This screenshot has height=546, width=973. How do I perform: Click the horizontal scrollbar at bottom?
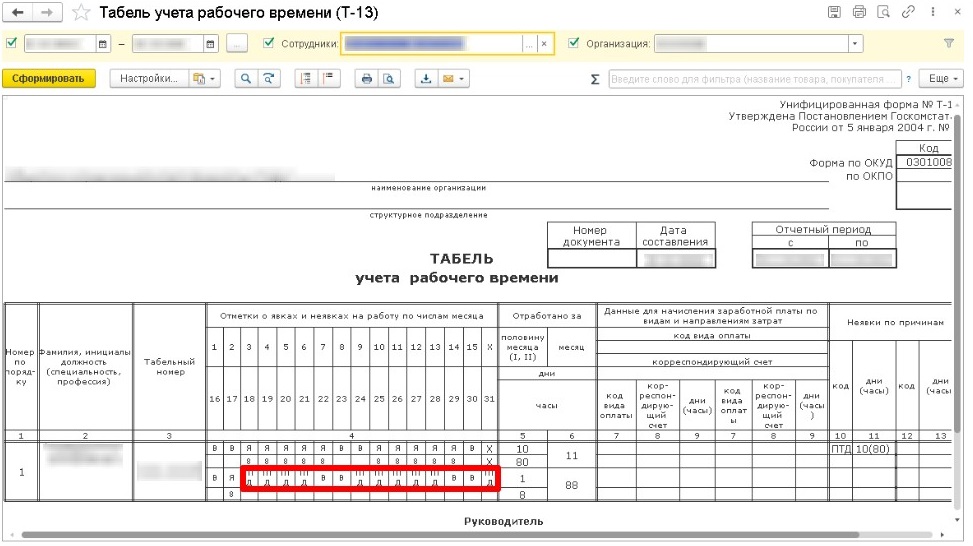coord(440,534)
